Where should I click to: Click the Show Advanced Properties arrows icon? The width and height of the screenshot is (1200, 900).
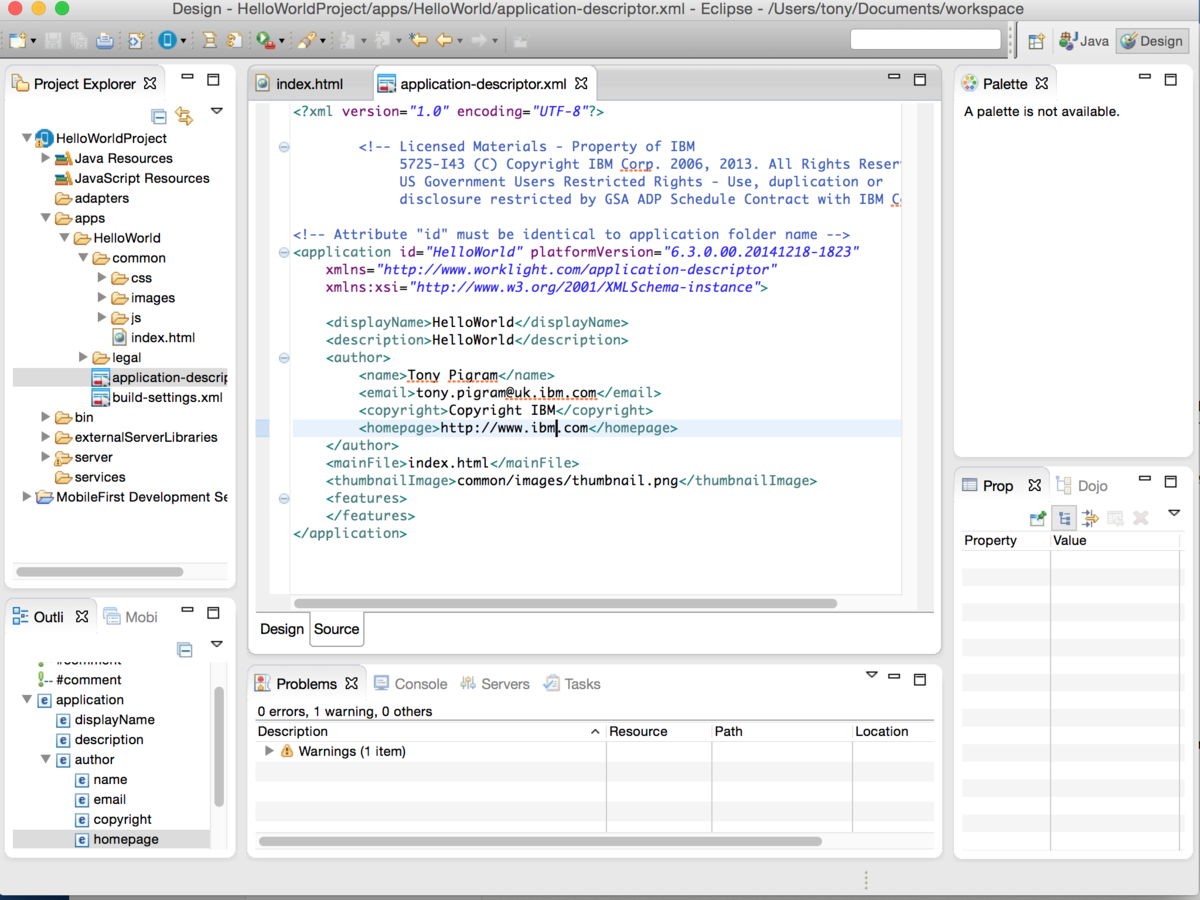click(1090, 518)
